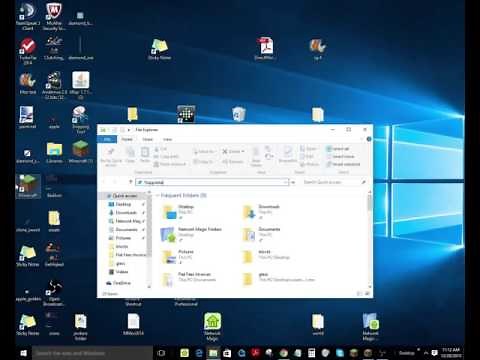Click Invert selection in the ribbon
This screenshot has height=360, width=480.
tap(343, 164)
